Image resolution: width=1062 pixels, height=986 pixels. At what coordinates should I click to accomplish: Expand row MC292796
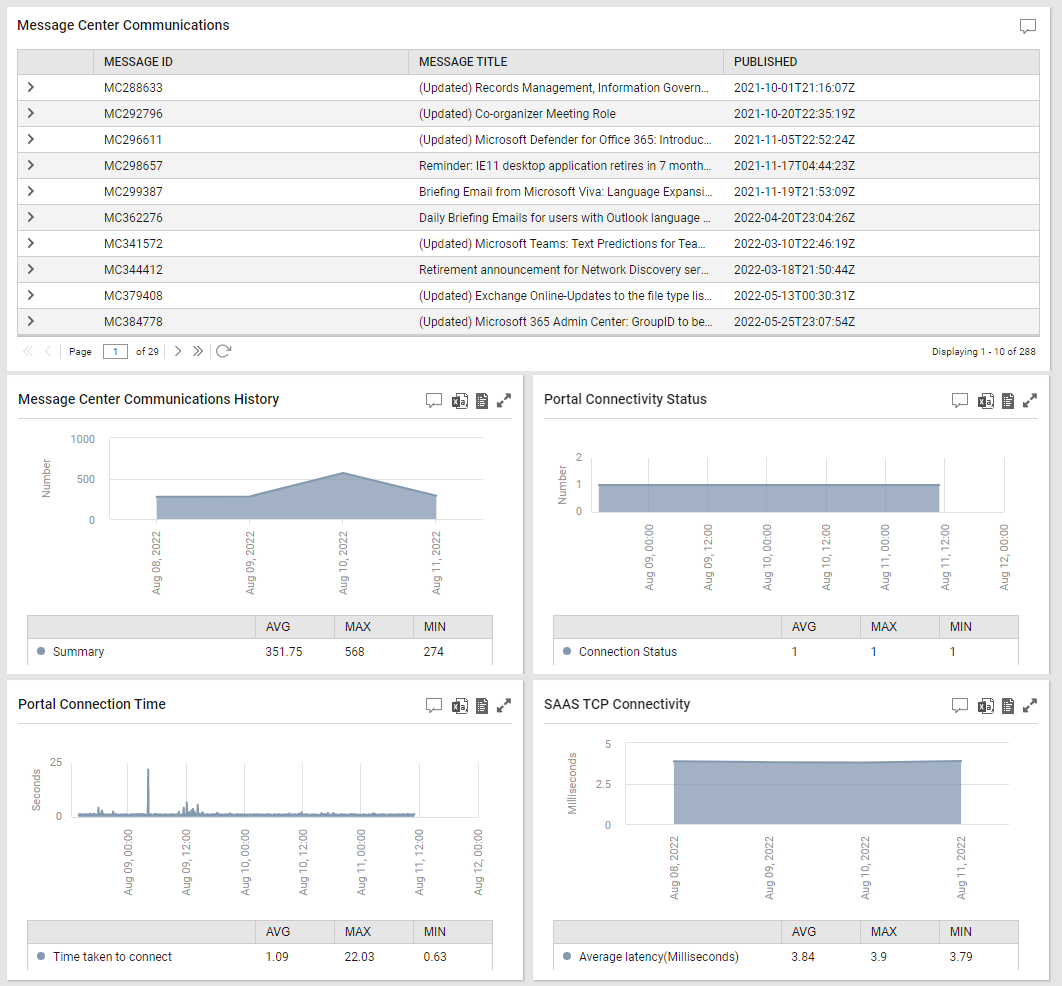pos(30,113)
